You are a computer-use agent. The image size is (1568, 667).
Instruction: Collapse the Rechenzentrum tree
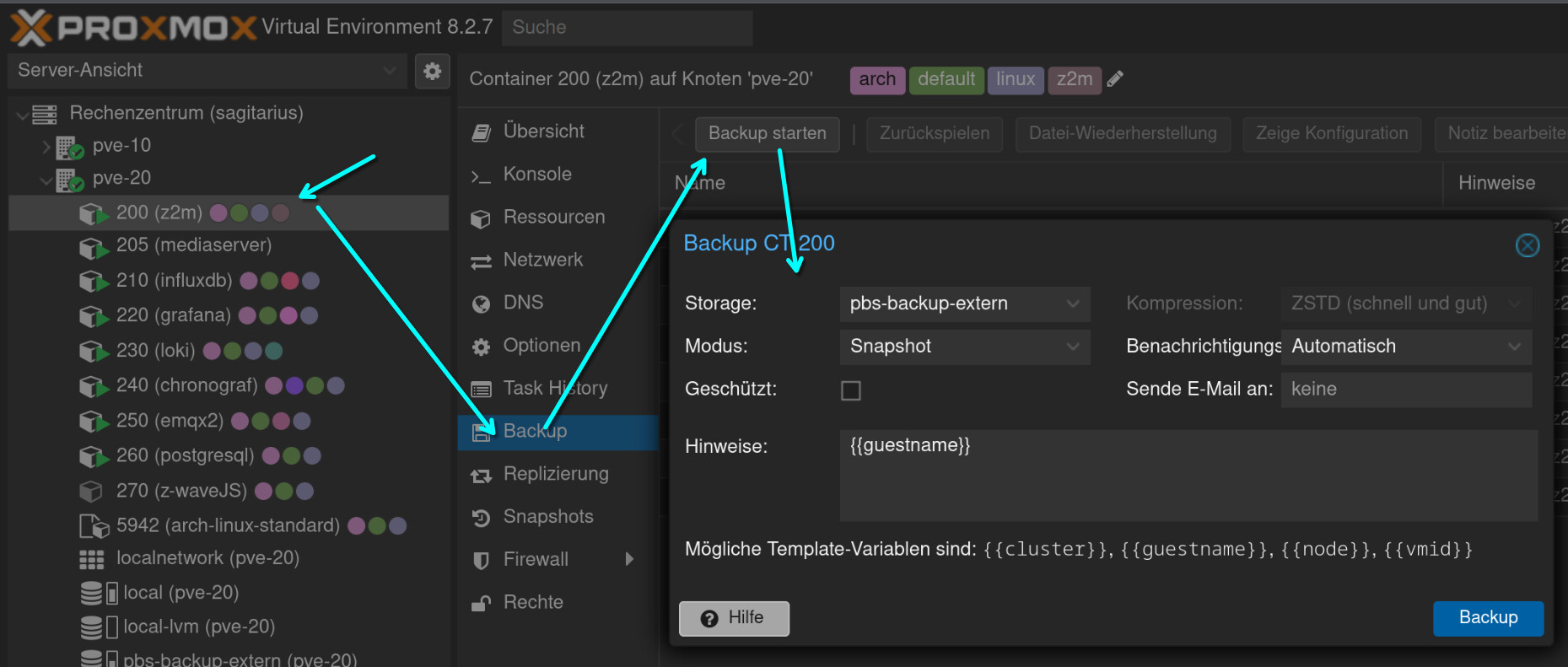tap(23, 115)
